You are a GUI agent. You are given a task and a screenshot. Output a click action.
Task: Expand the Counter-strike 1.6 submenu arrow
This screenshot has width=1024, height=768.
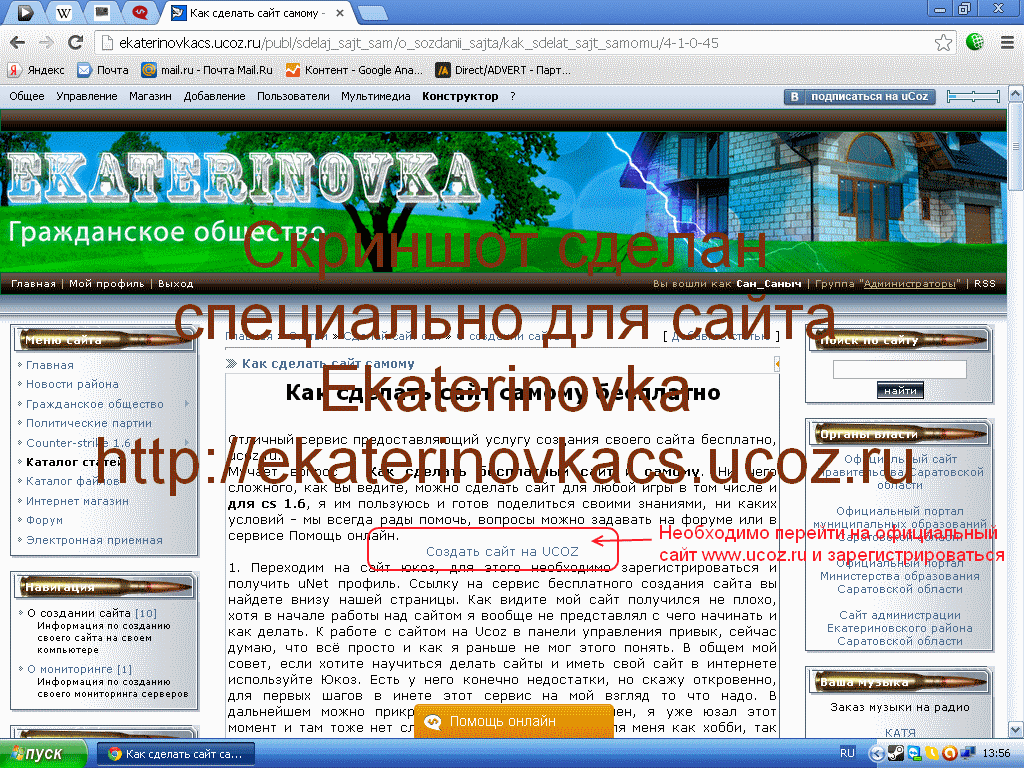(x=187, y=442)
